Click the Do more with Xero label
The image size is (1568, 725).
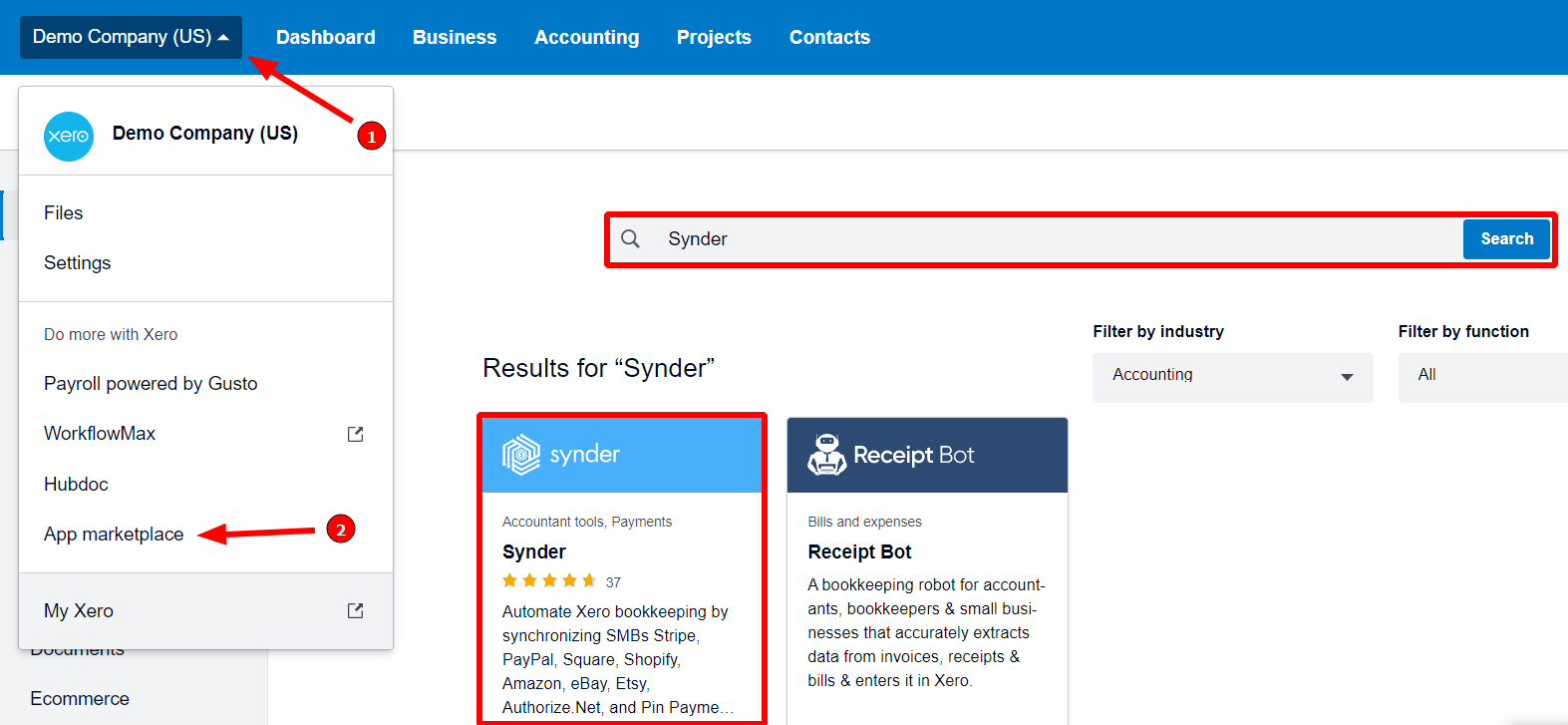111,334
